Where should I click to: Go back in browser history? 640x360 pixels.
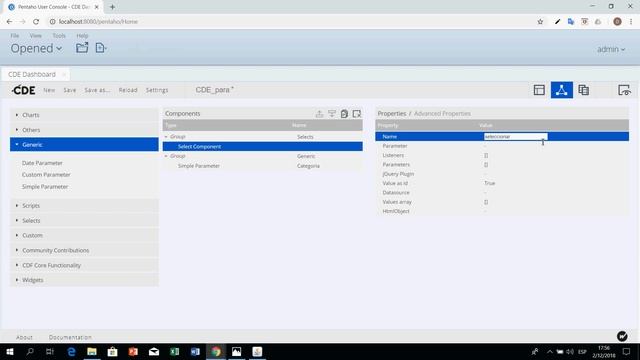click(x=9, y=22)
